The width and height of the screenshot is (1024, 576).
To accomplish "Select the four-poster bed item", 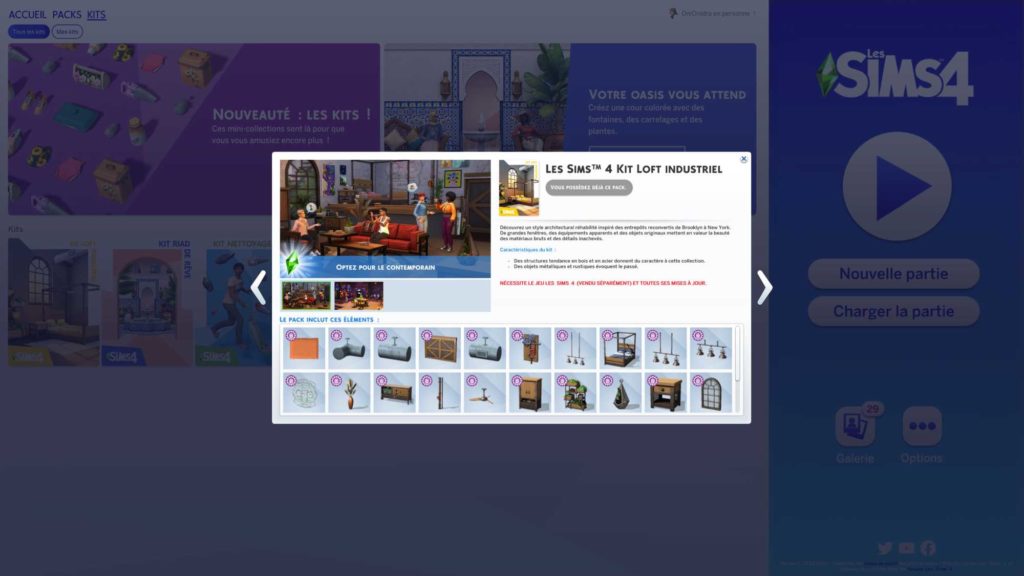I will [x=620, y=348].
